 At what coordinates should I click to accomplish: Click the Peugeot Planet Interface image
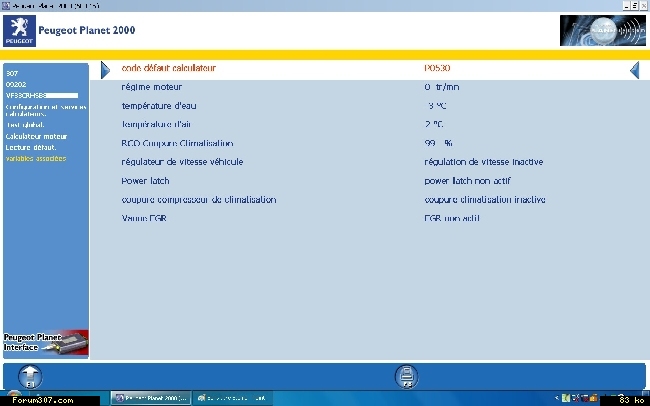point(46,343)
